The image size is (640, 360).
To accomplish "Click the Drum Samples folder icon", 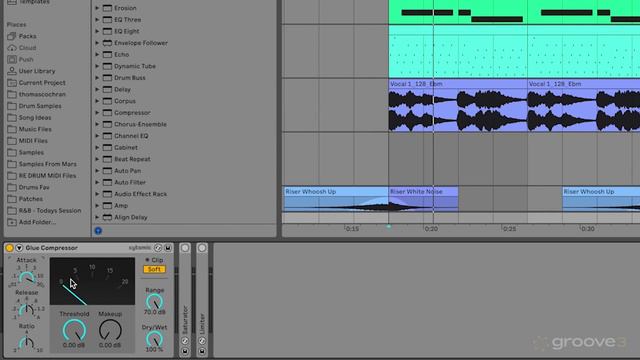I will [12, 106].
